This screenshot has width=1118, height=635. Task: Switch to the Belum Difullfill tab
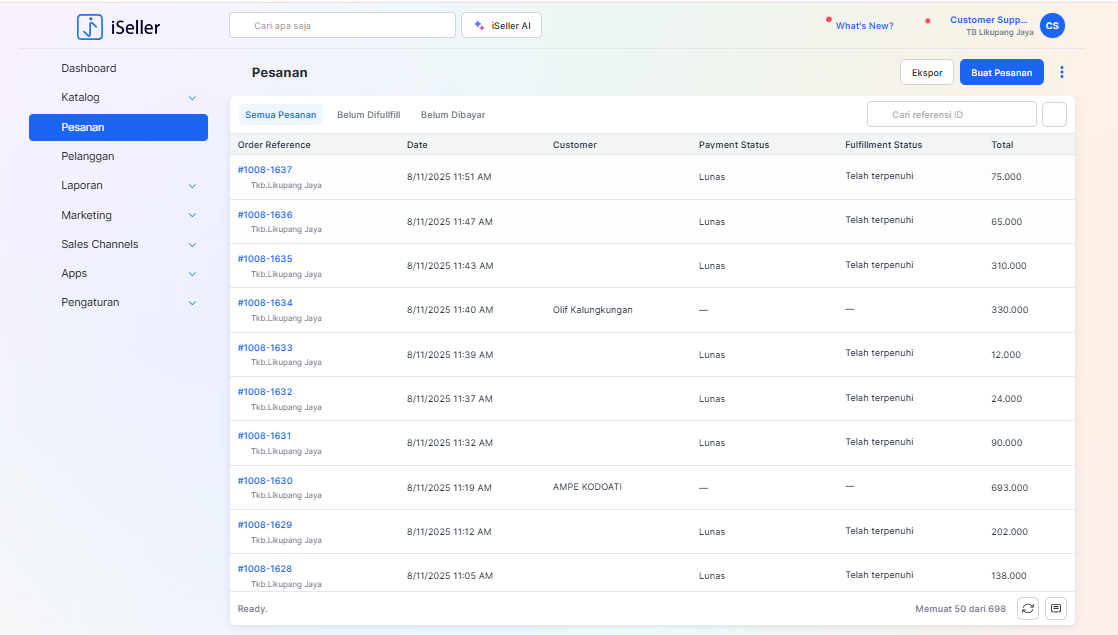[368, 115]
